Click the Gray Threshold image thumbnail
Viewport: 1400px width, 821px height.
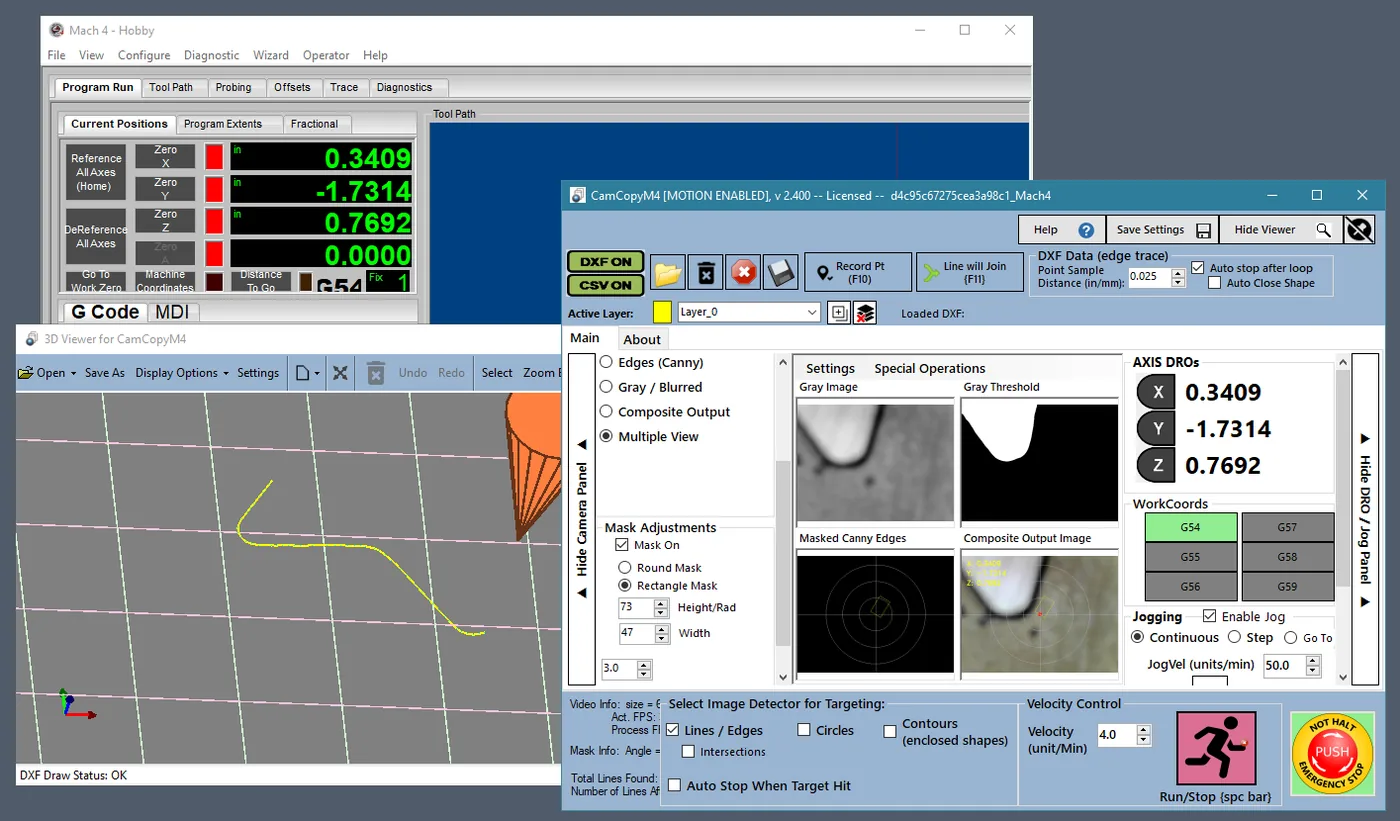pyautogui.click(x=1039, y=461)
